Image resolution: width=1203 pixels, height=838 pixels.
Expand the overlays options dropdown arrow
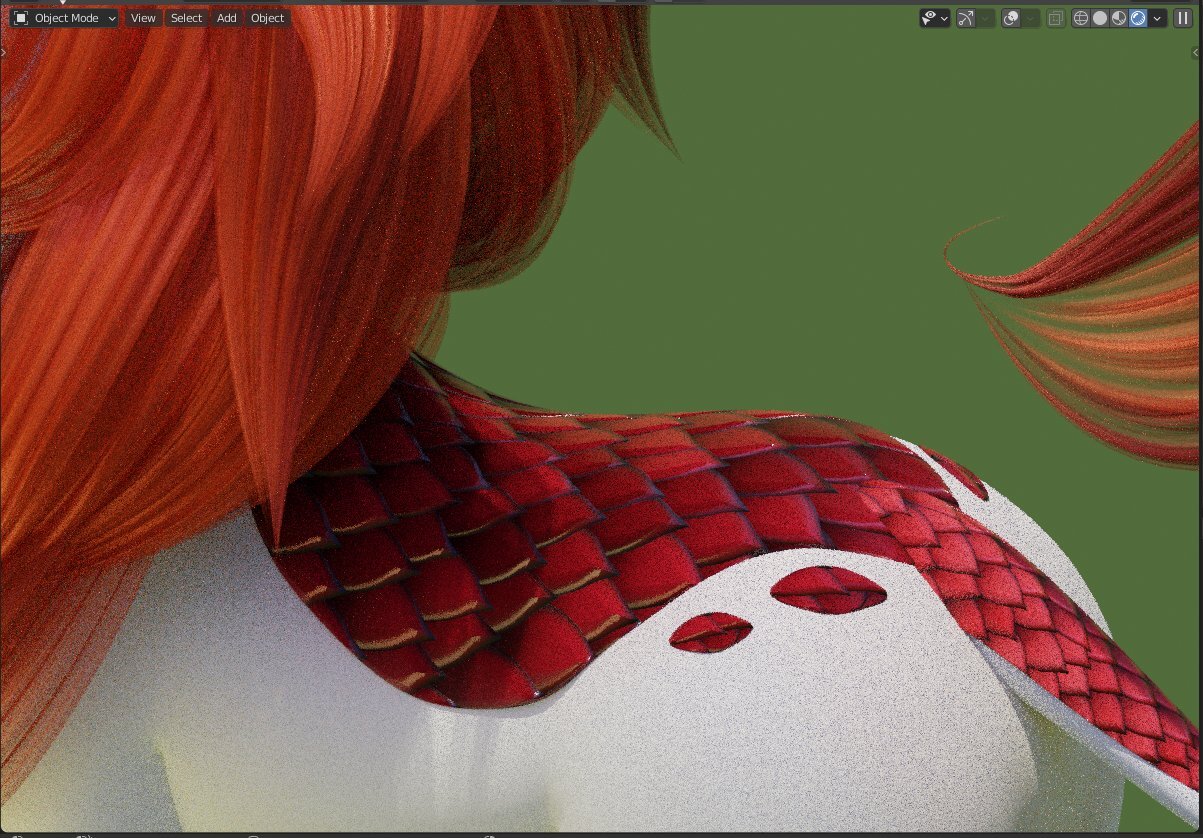click(x=1031, y=18)
